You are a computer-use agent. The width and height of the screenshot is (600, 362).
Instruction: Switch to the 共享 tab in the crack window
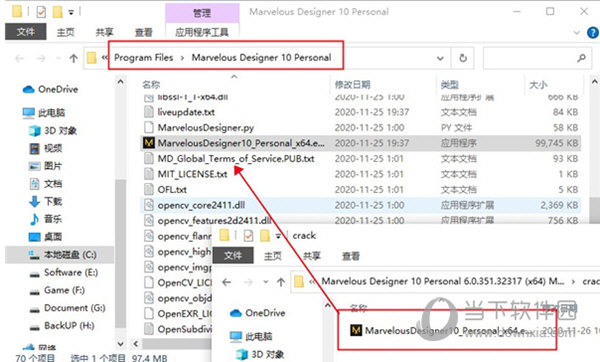click(x=311, y=256)
